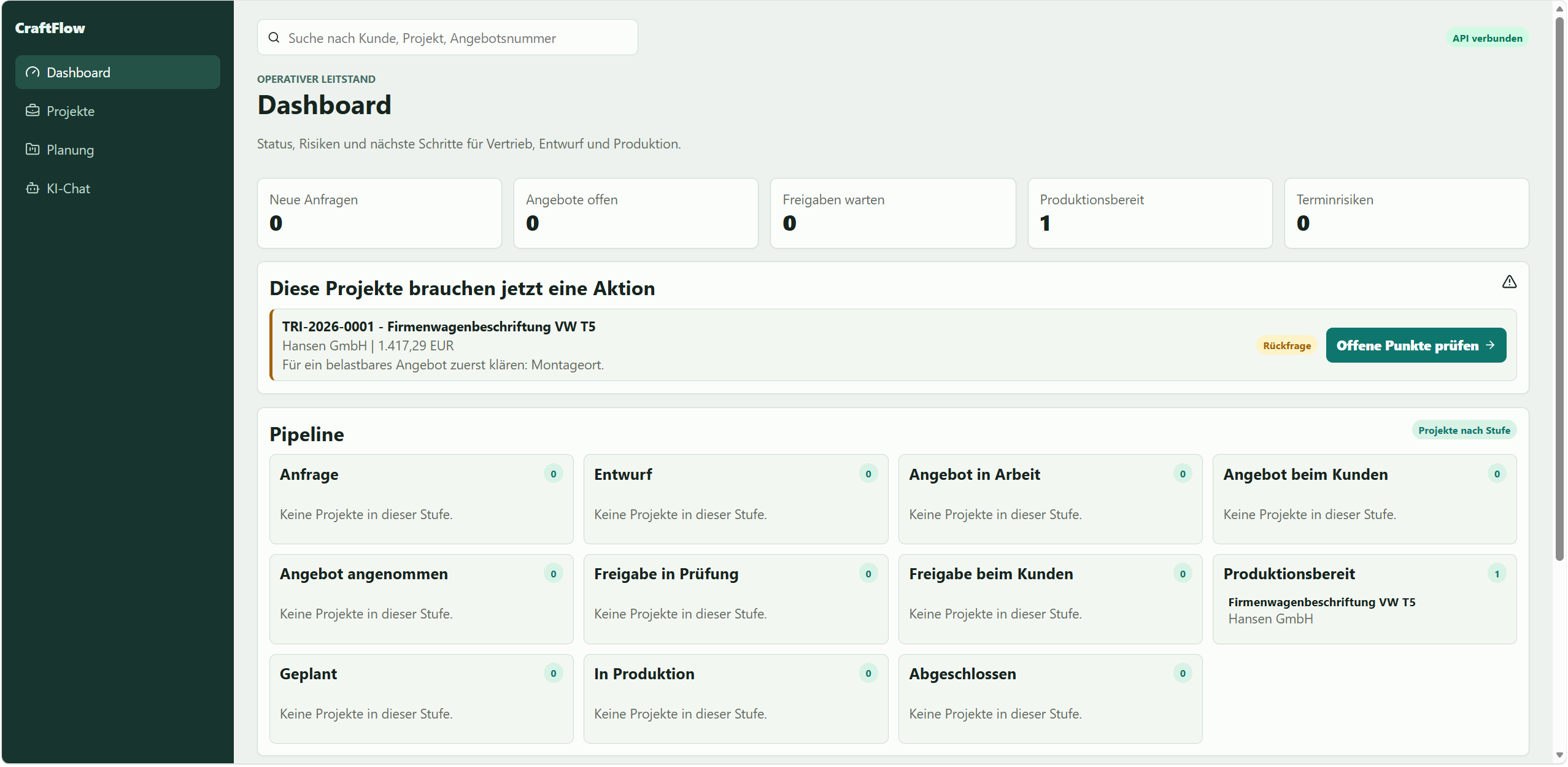Click the Abgeschlossen stage heading
1568x767 pixels.
[x=962, y=674]
